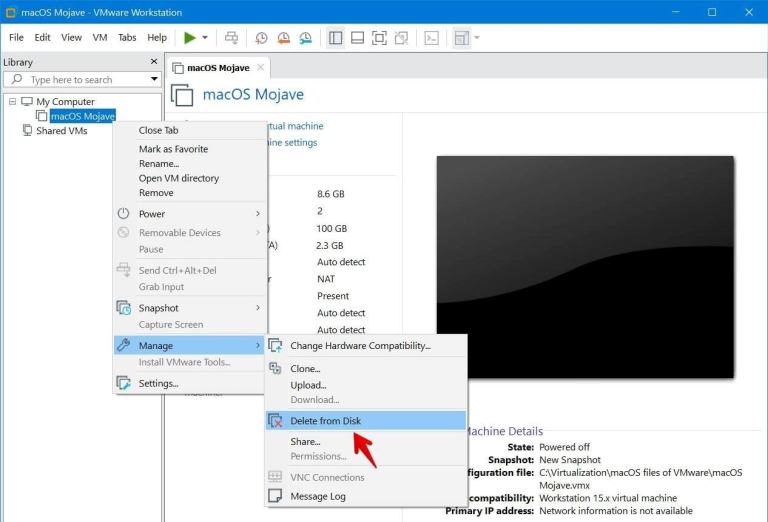768x522 pixels.
Task: Open the Tabs menu
Action: (x=127, y=38)
